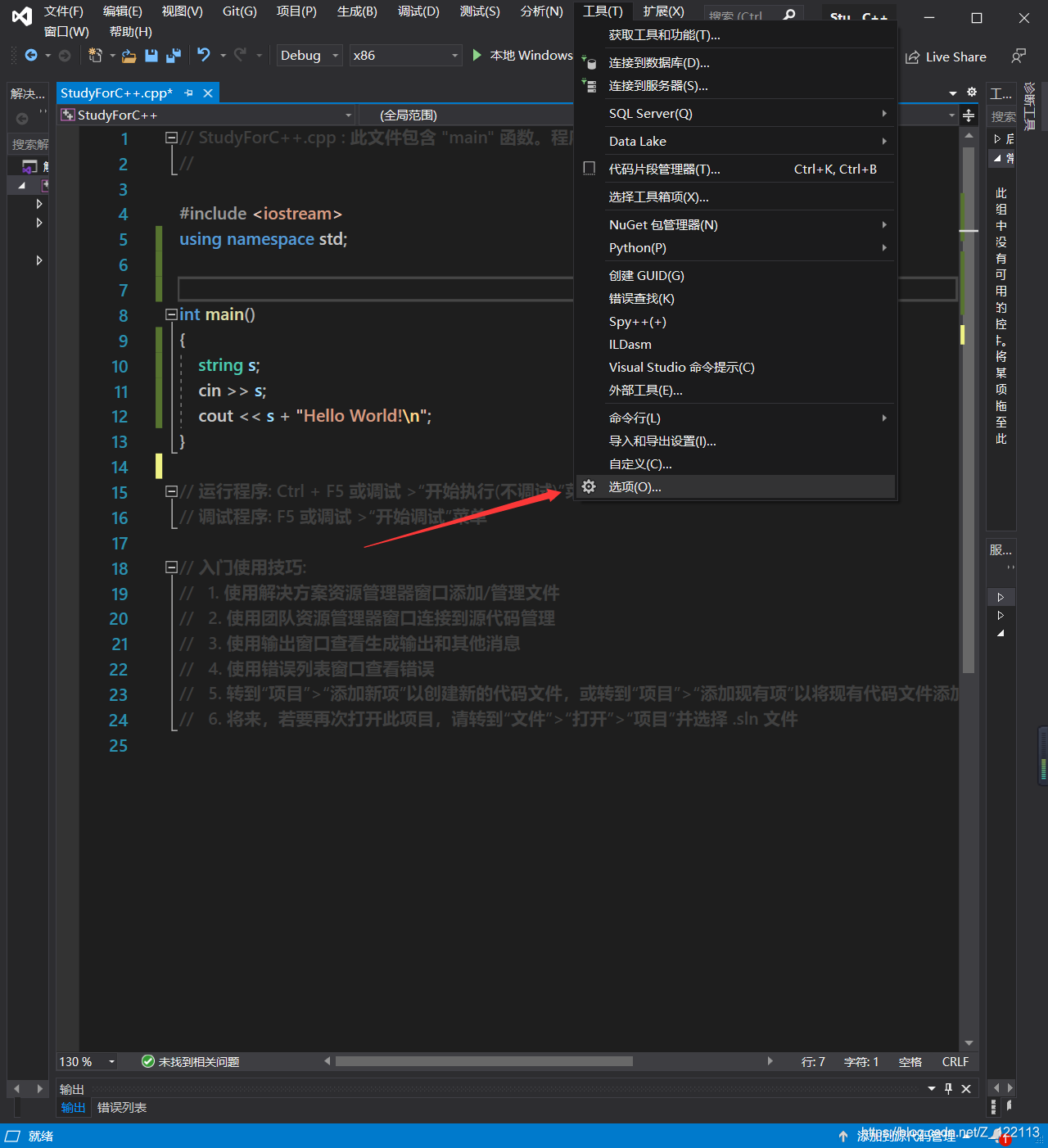The image size is (1048, 1148).
Task: Open the 文件(F) menu
Action: tap(64, 11)
